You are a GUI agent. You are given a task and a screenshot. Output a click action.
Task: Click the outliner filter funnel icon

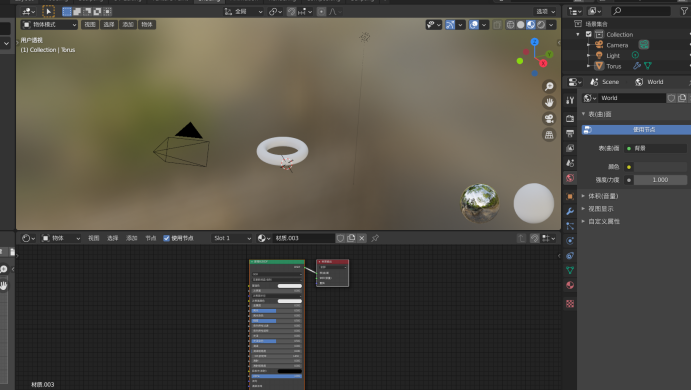[x=684, y=11]
